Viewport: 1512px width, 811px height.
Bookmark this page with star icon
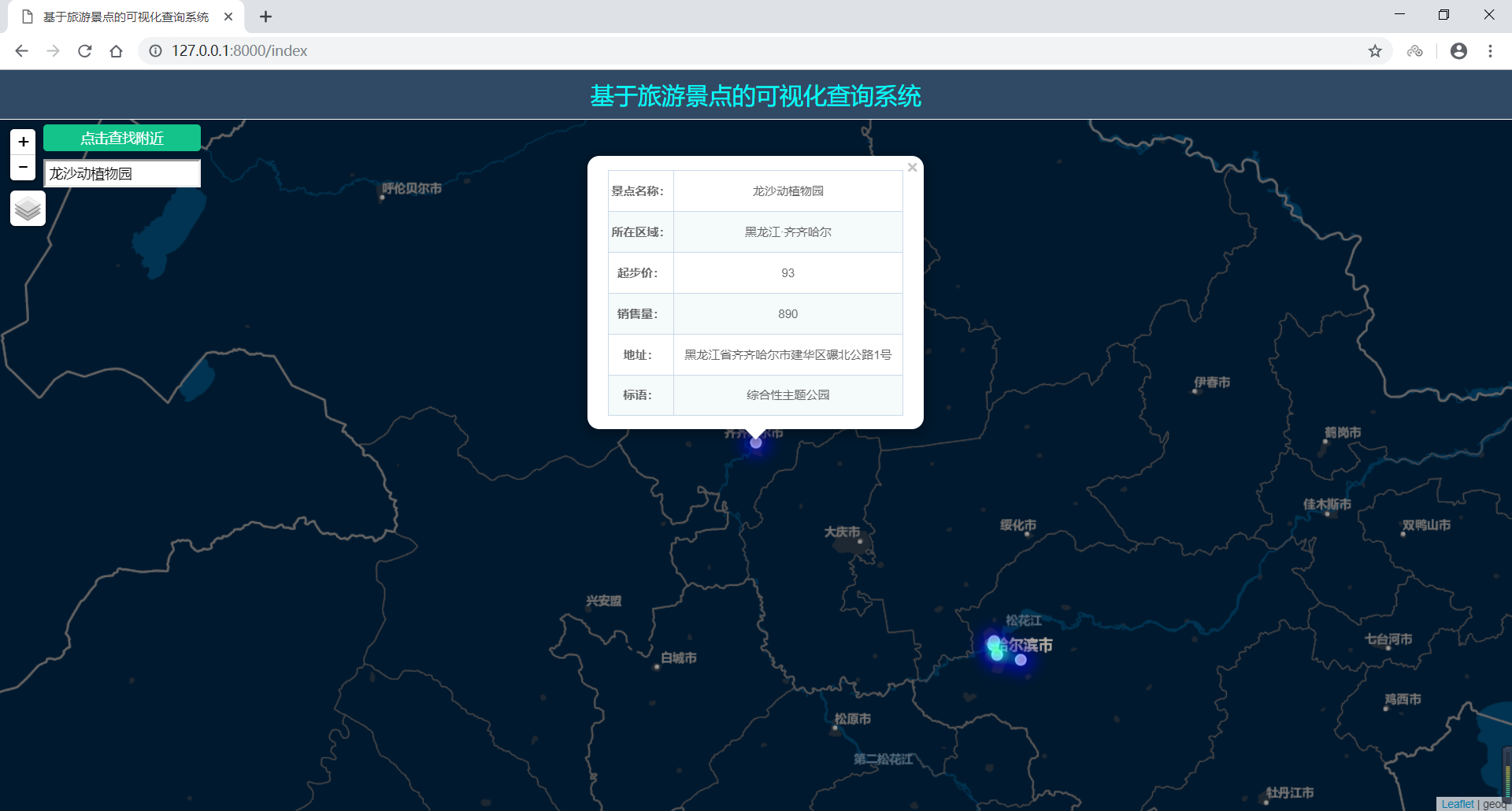[x=1375, y=50]
